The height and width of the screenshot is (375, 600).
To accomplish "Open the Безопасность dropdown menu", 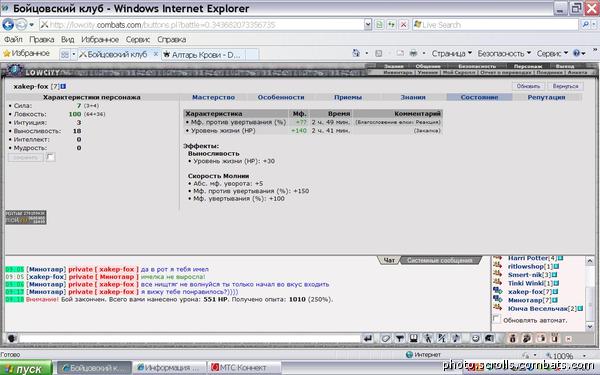I will pos(504,54).
